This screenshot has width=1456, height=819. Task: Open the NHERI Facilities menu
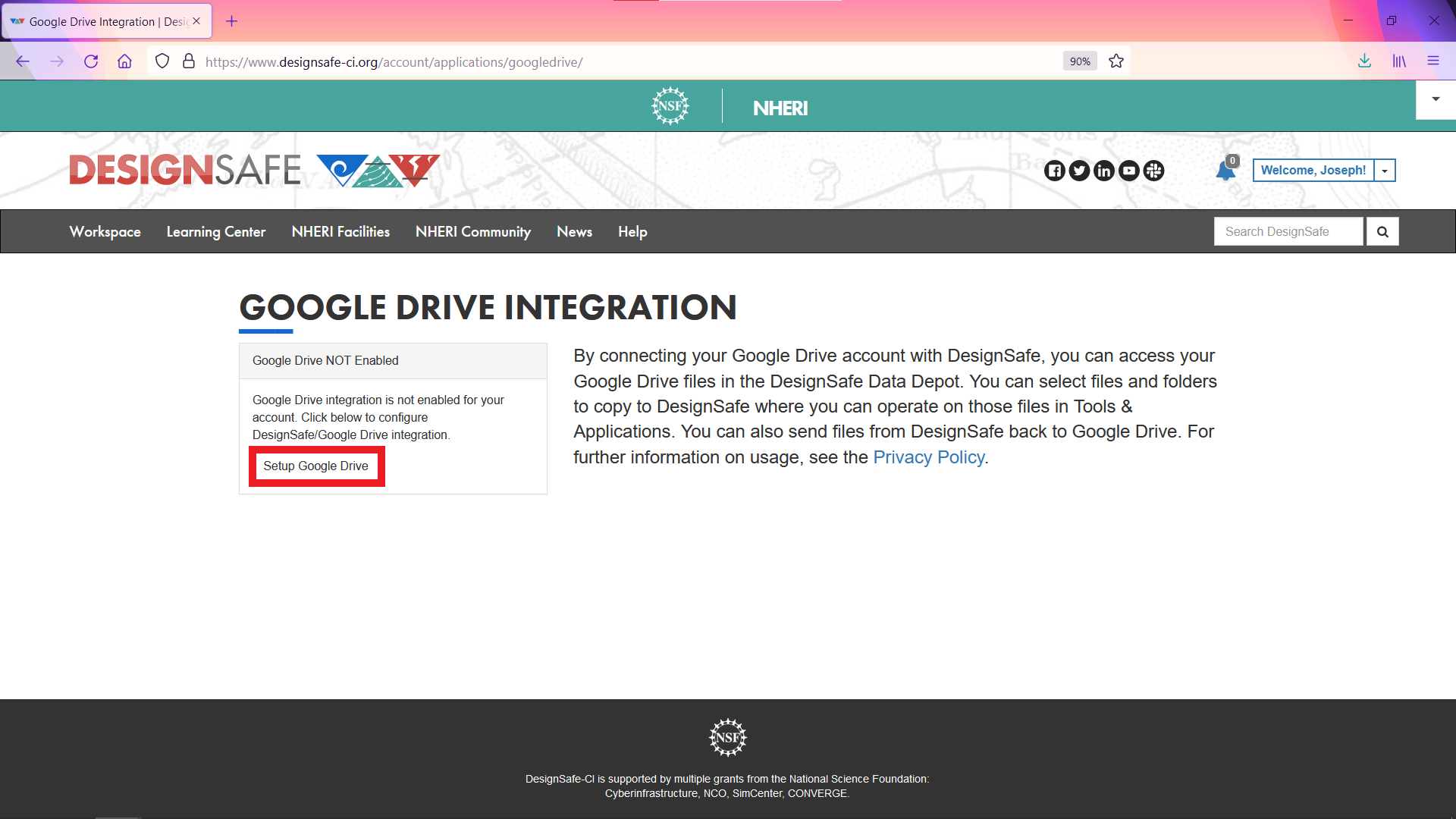coord(340,232)
